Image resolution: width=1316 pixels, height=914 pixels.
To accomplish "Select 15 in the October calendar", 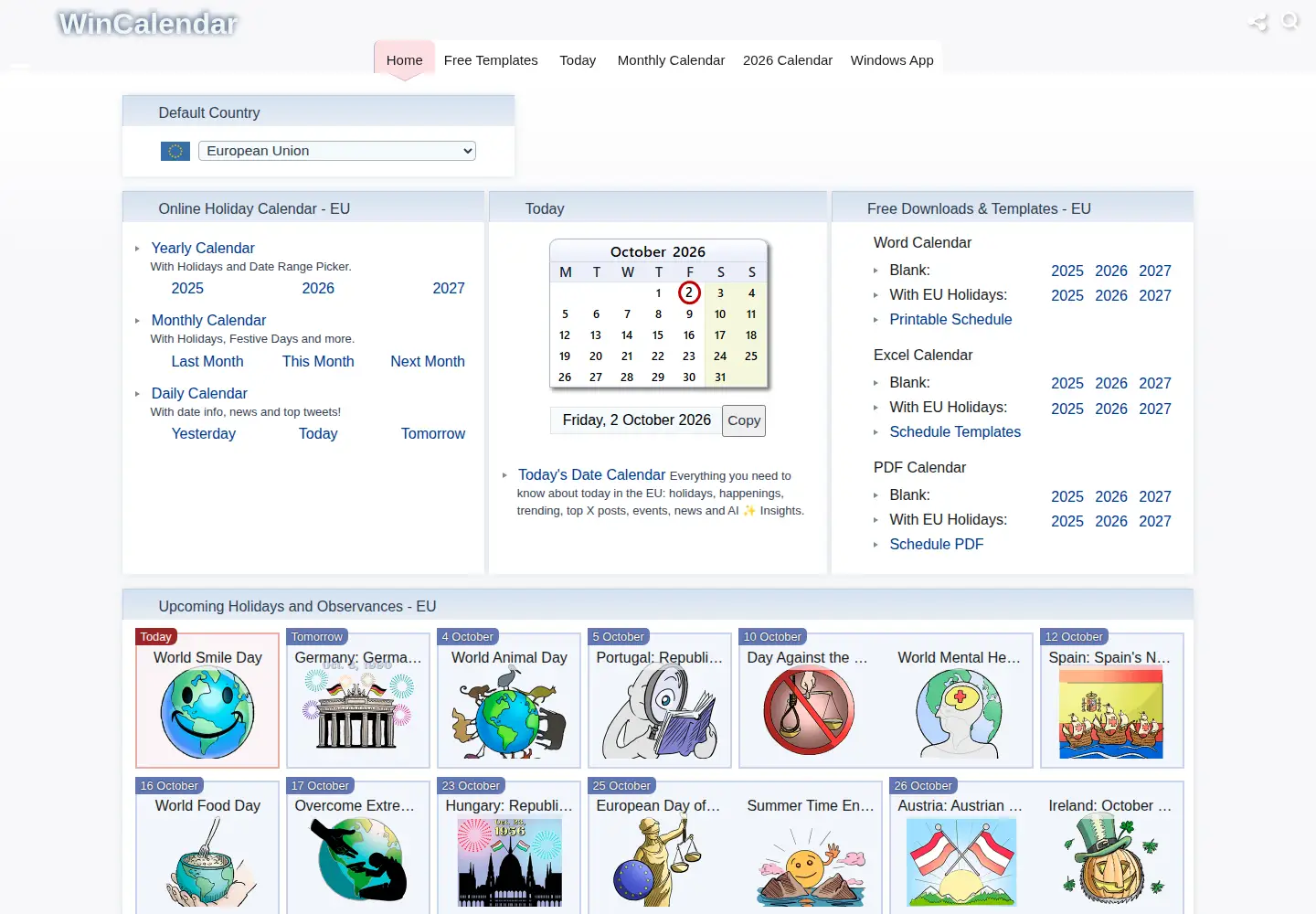I will click(x=658, y=335).
